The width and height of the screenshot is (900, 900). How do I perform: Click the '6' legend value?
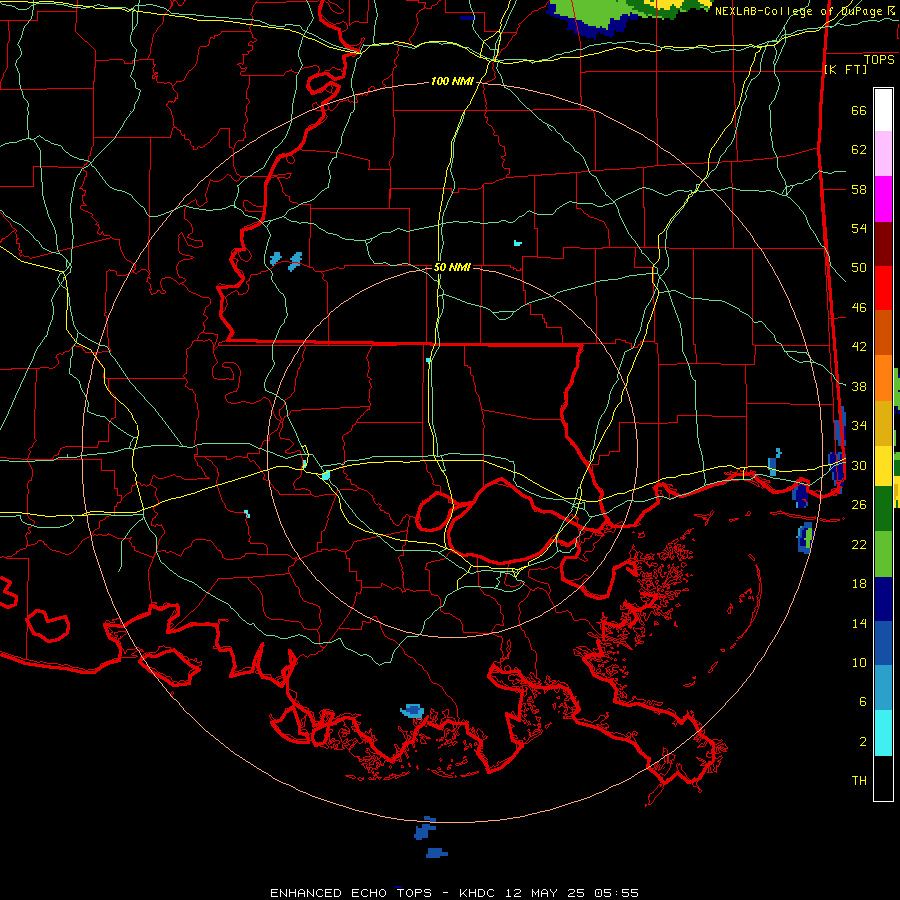point(863,702)
